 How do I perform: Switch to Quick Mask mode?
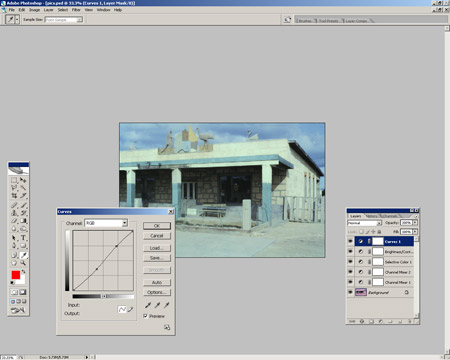(x=23, y=292)
